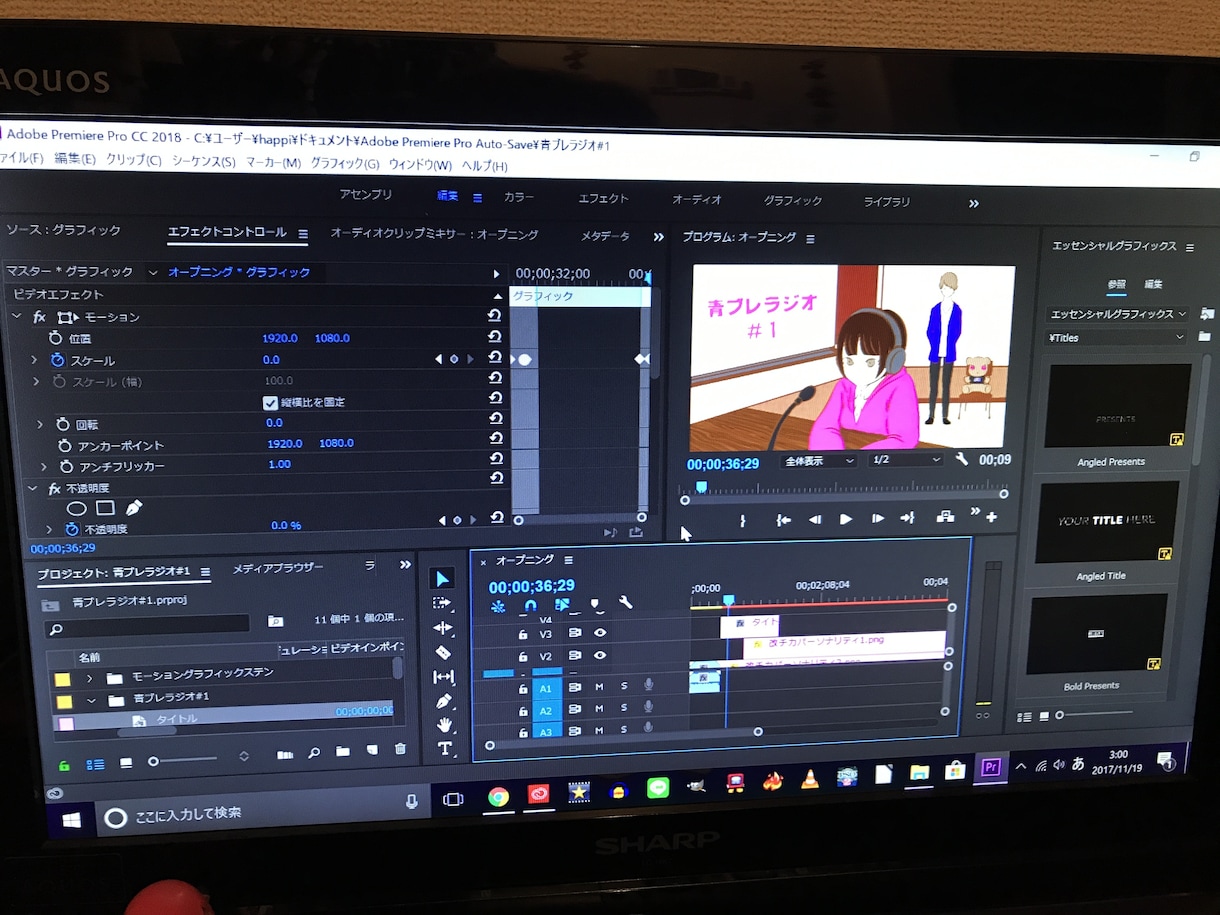
Task: Mute audio track A1
Action: 600,686
